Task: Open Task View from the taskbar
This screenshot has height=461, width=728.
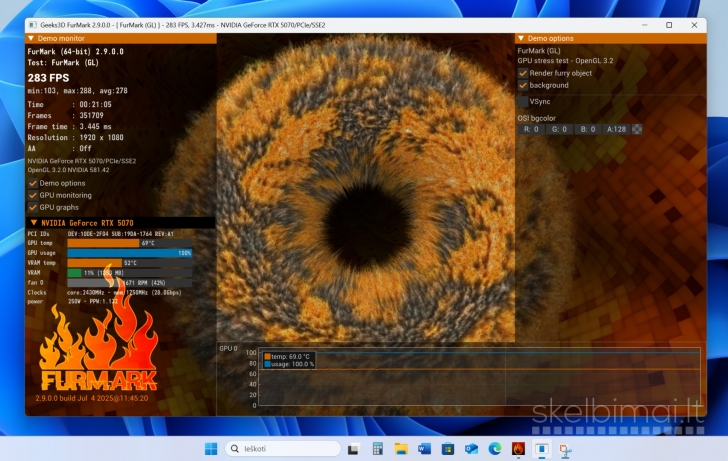Action: (354, 449)
